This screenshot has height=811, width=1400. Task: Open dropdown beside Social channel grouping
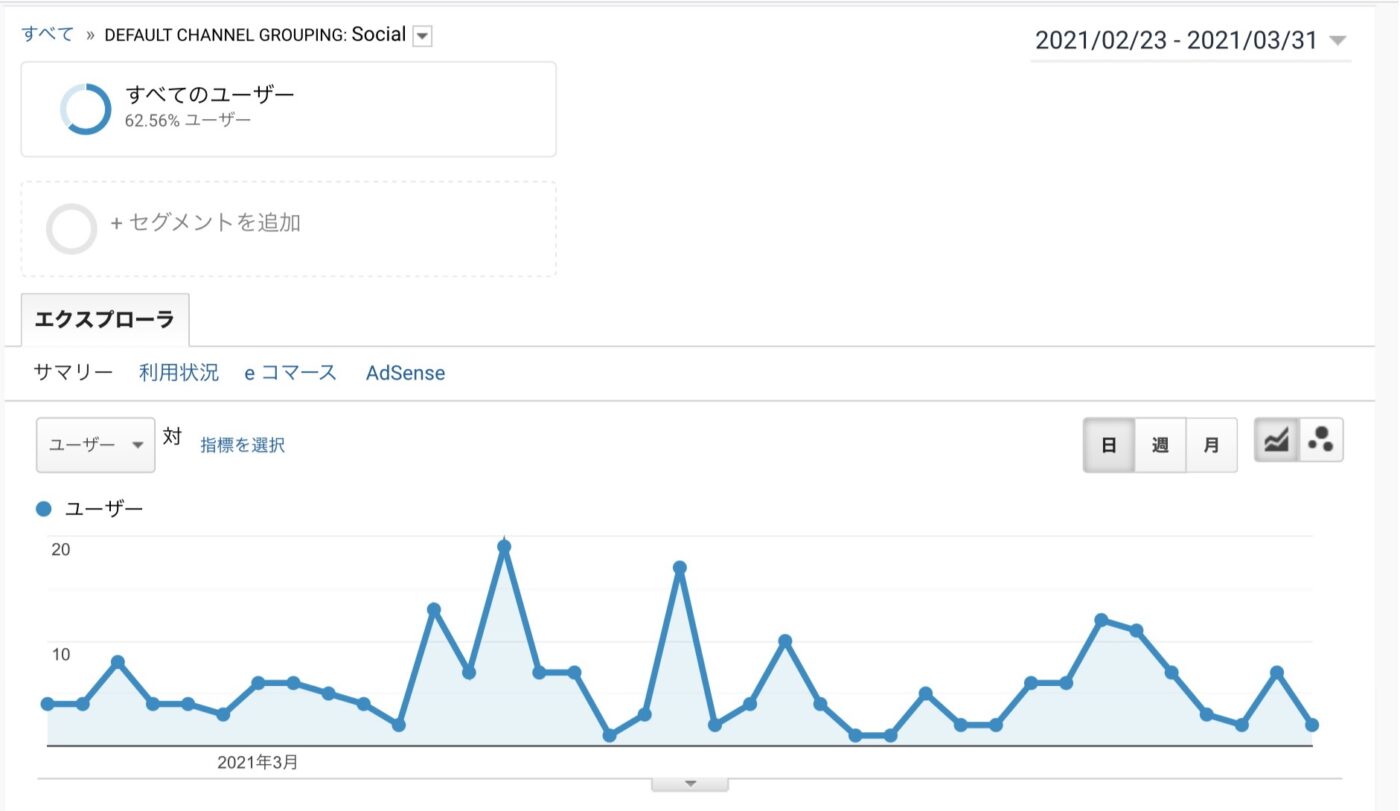coord(422,36)
